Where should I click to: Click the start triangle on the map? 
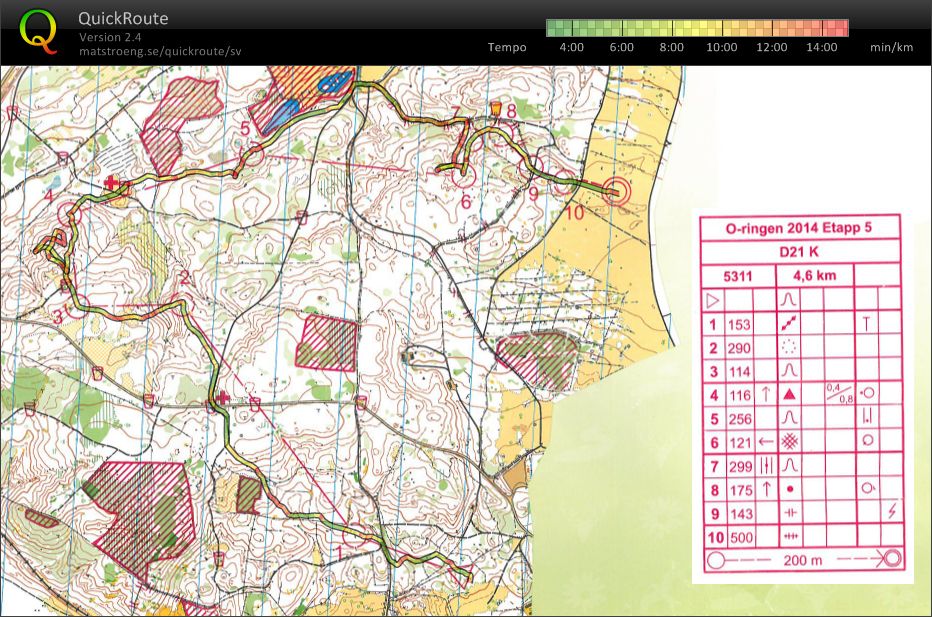pos(462,576)
